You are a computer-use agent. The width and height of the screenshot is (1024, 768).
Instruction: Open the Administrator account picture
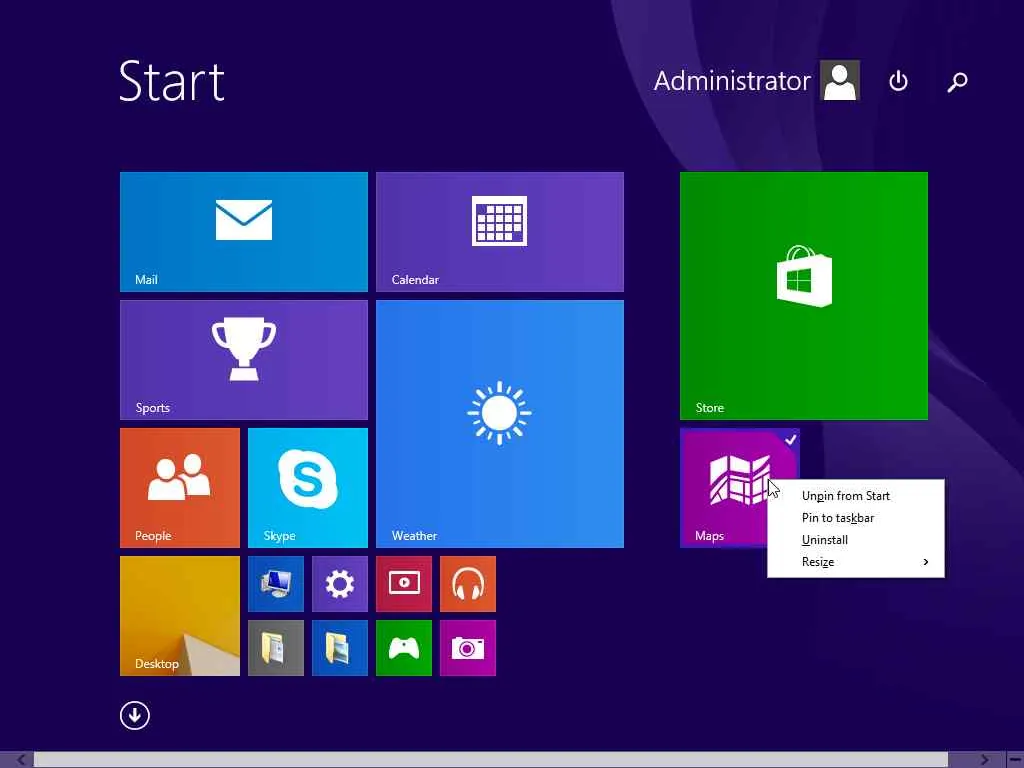(x=840, y=80)
